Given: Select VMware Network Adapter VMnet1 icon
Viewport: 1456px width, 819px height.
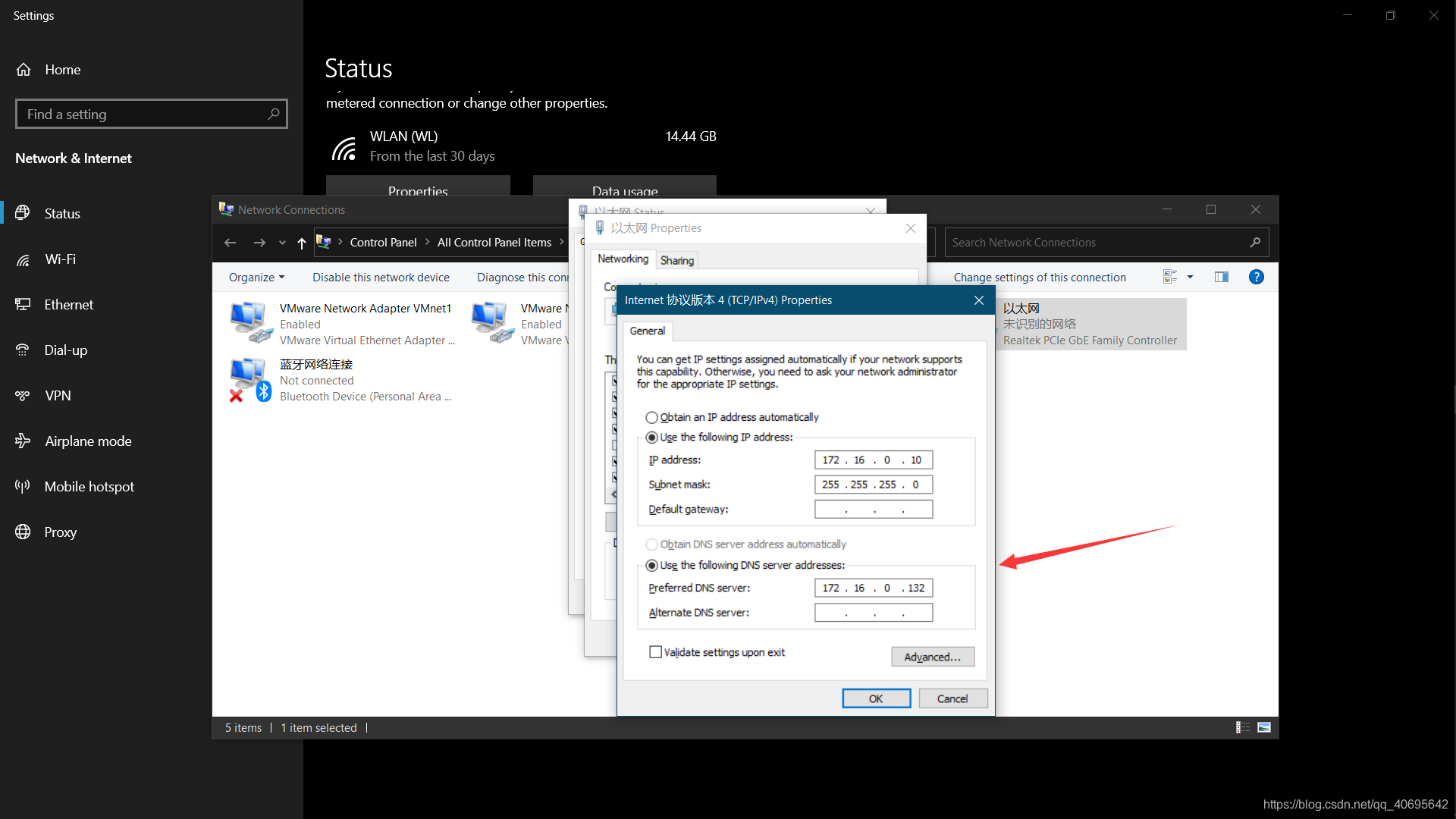Looking at the screenshot, I should point(251,322).
